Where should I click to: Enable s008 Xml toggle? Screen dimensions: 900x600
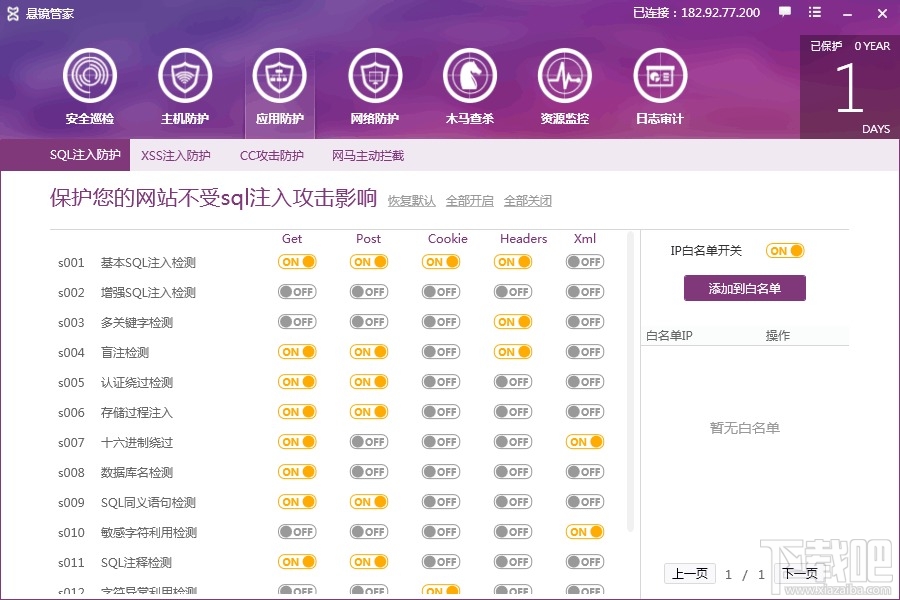point(585,471)
